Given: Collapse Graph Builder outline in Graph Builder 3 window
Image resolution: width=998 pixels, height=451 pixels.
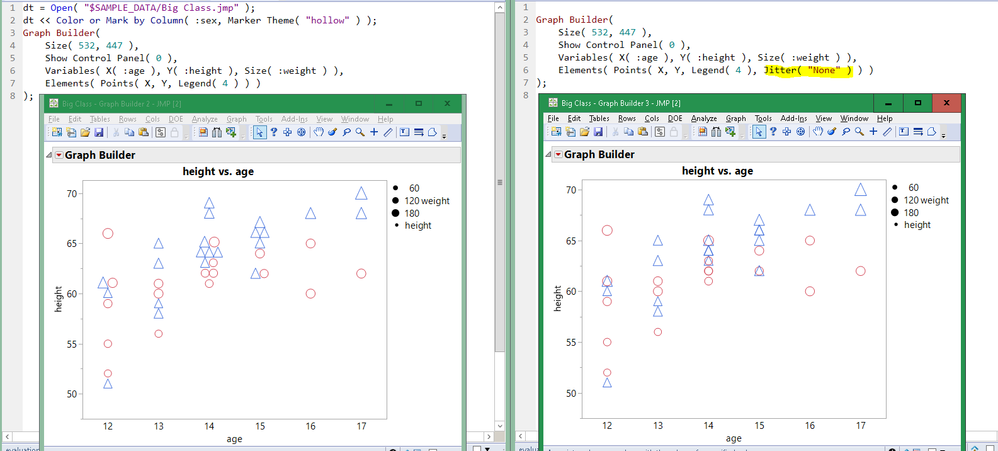Looking at the screenshot, I should point(549,155).
